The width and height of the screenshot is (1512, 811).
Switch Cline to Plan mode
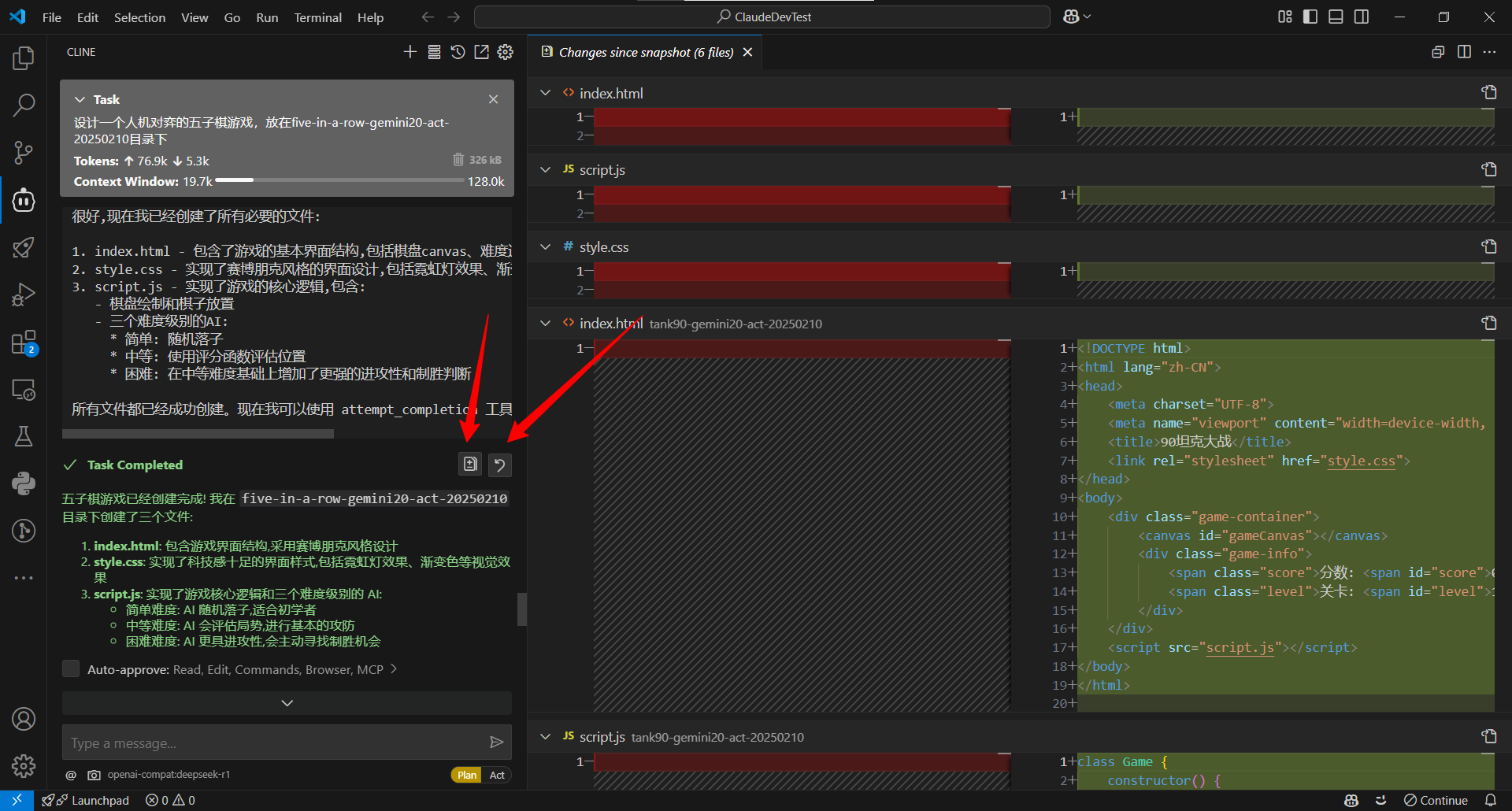tap(467, 775)
